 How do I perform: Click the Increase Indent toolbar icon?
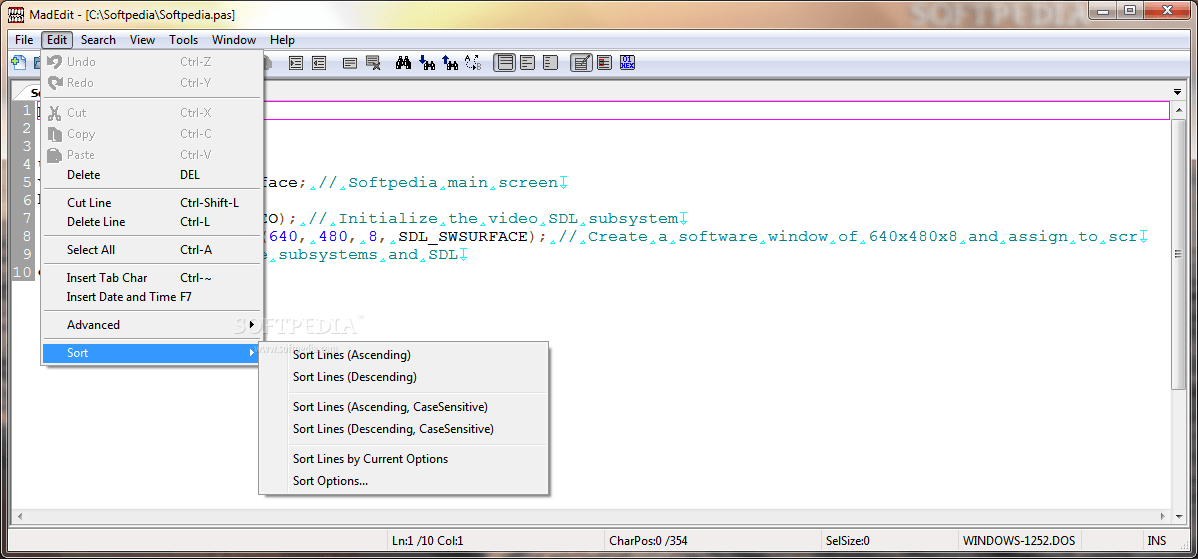coord(296,63)
